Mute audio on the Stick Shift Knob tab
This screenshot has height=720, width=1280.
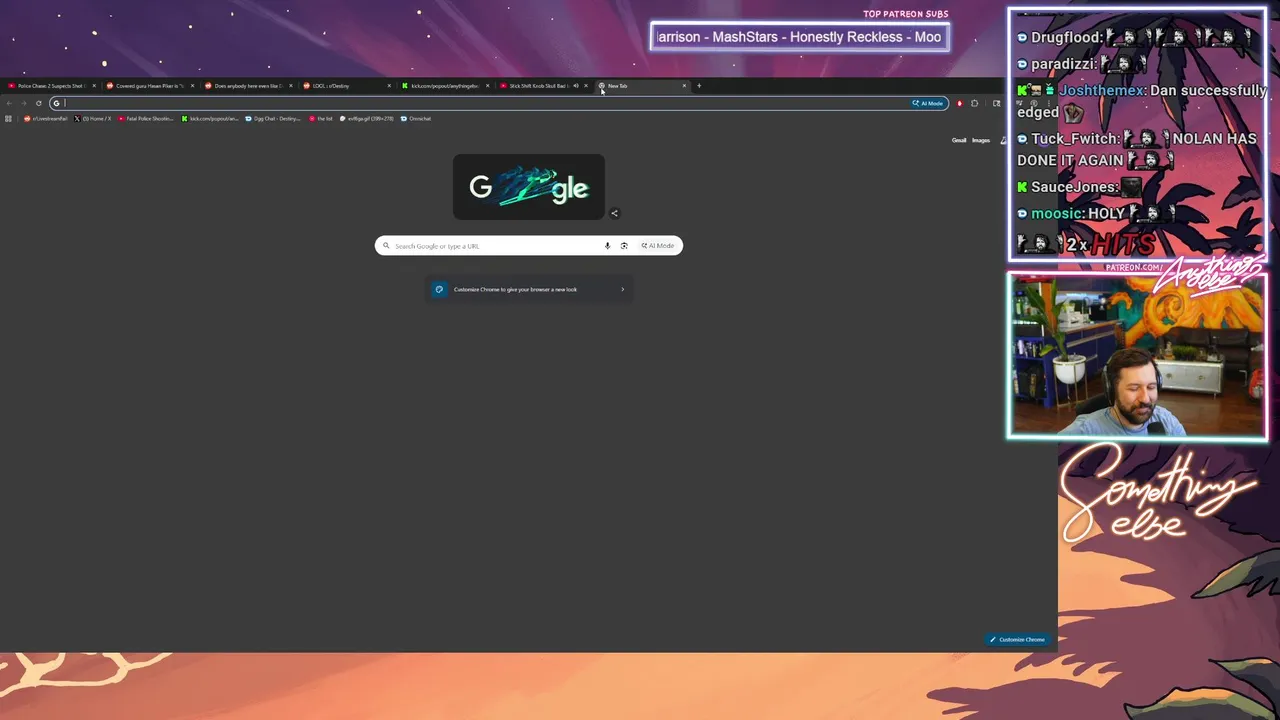[x=575, y=86]
